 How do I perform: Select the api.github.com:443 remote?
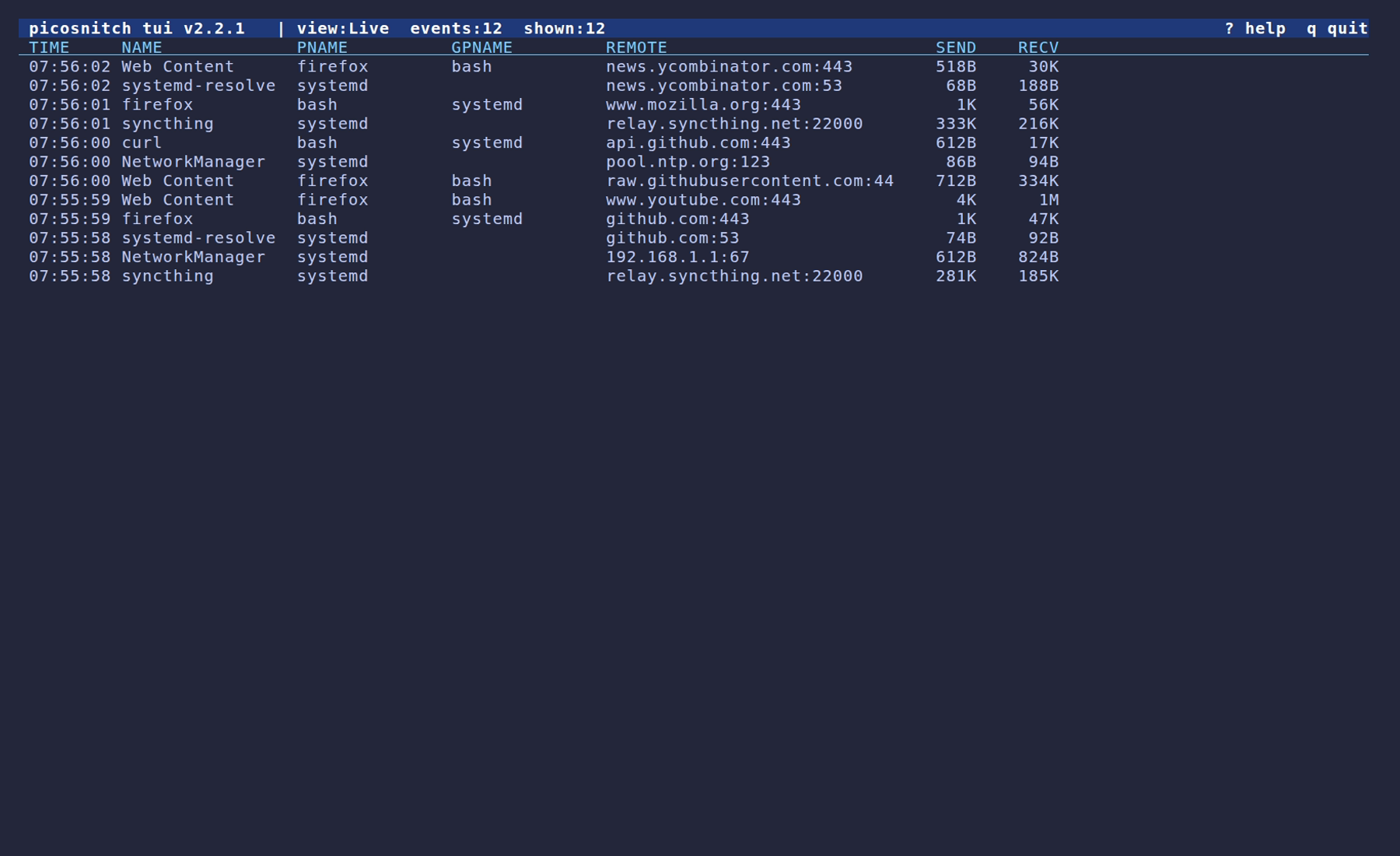click(698, 143)
